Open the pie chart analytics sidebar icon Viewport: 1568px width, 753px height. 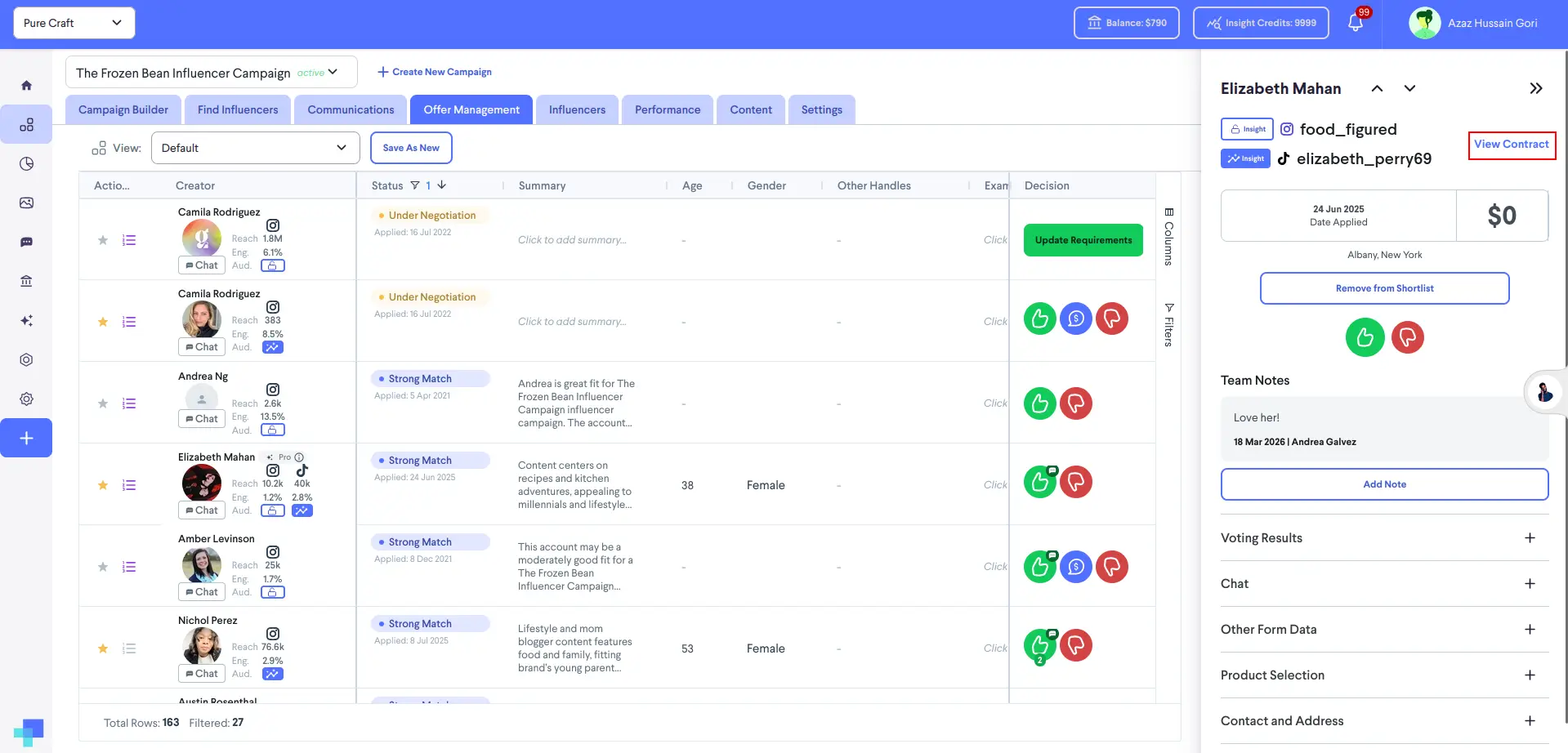point(26,163)
